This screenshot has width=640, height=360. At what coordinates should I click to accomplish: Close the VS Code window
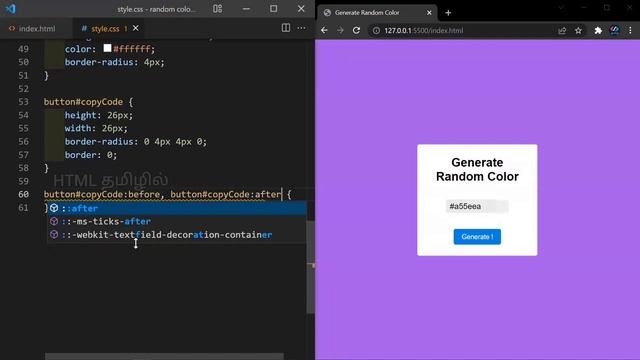point(301,9)
